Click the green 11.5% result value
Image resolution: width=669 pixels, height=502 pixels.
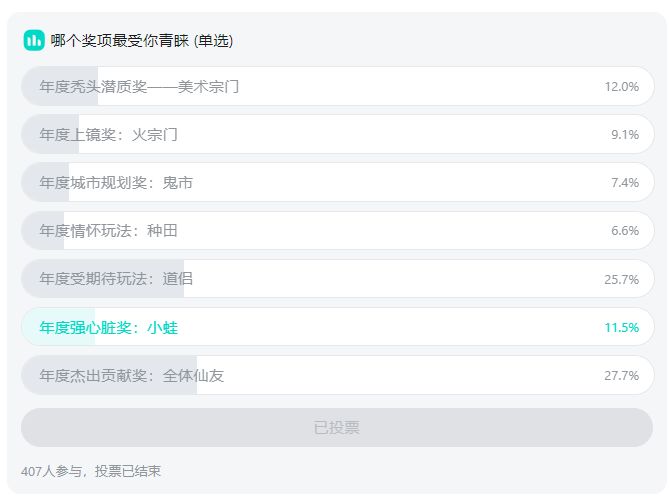(621, 327)
